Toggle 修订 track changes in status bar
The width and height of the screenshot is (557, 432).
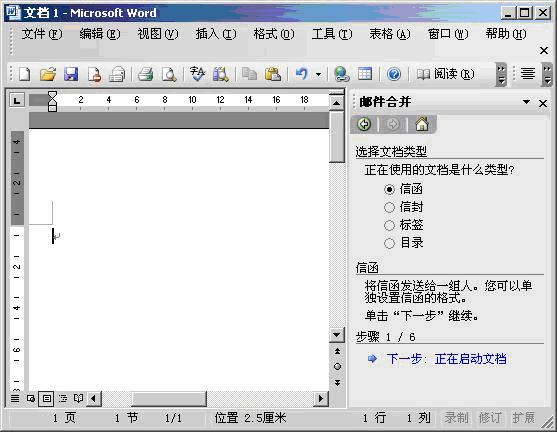(490, 418)
